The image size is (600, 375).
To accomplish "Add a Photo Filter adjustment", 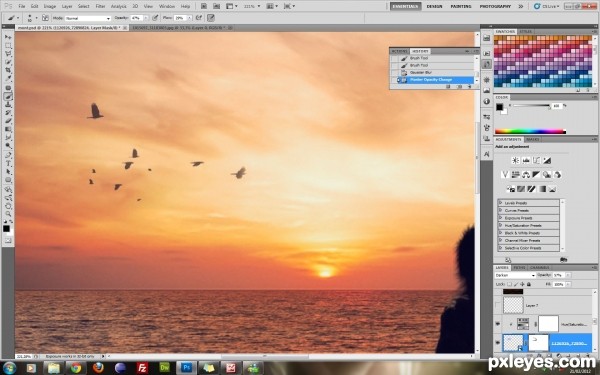I will click(547, 175).
